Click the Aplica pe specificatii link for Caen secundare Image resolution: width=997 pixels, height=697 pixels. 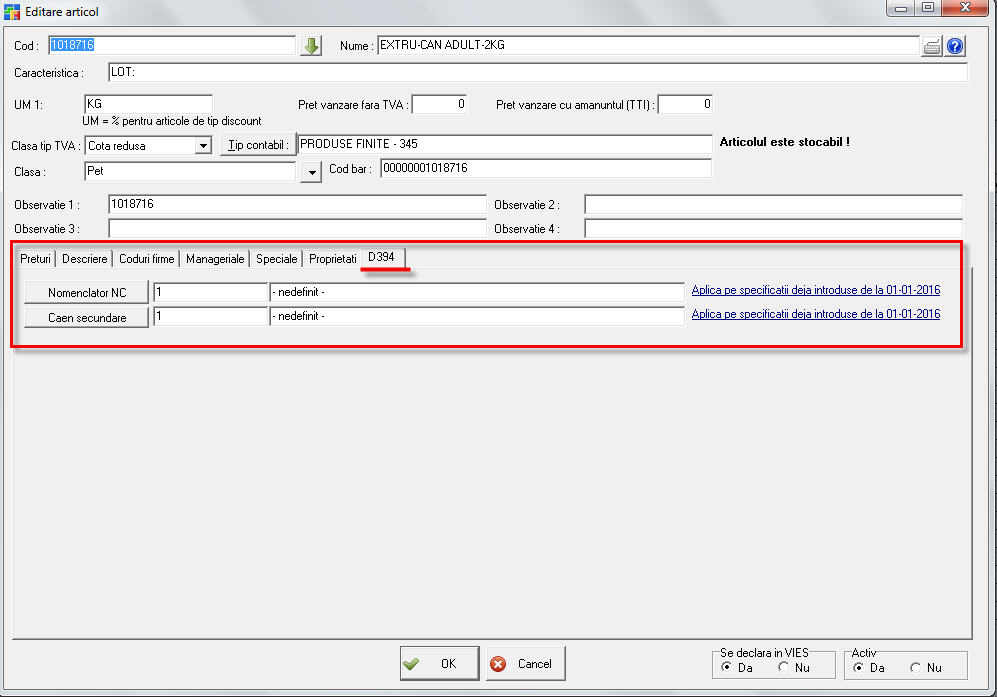pyautogui.click(x=815, y=313)
